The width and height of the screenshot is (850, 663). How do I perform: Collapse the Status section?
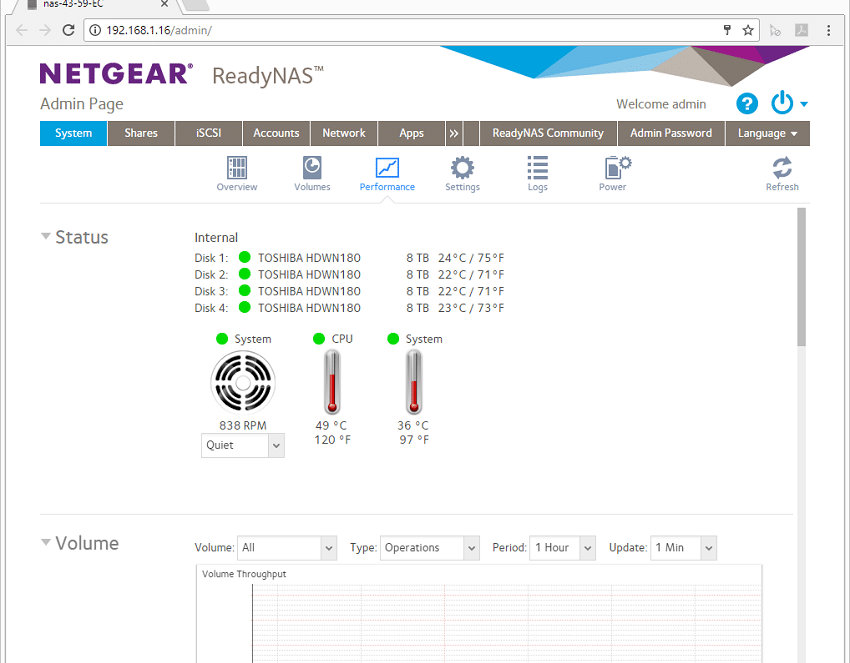(x=46, y=236)
